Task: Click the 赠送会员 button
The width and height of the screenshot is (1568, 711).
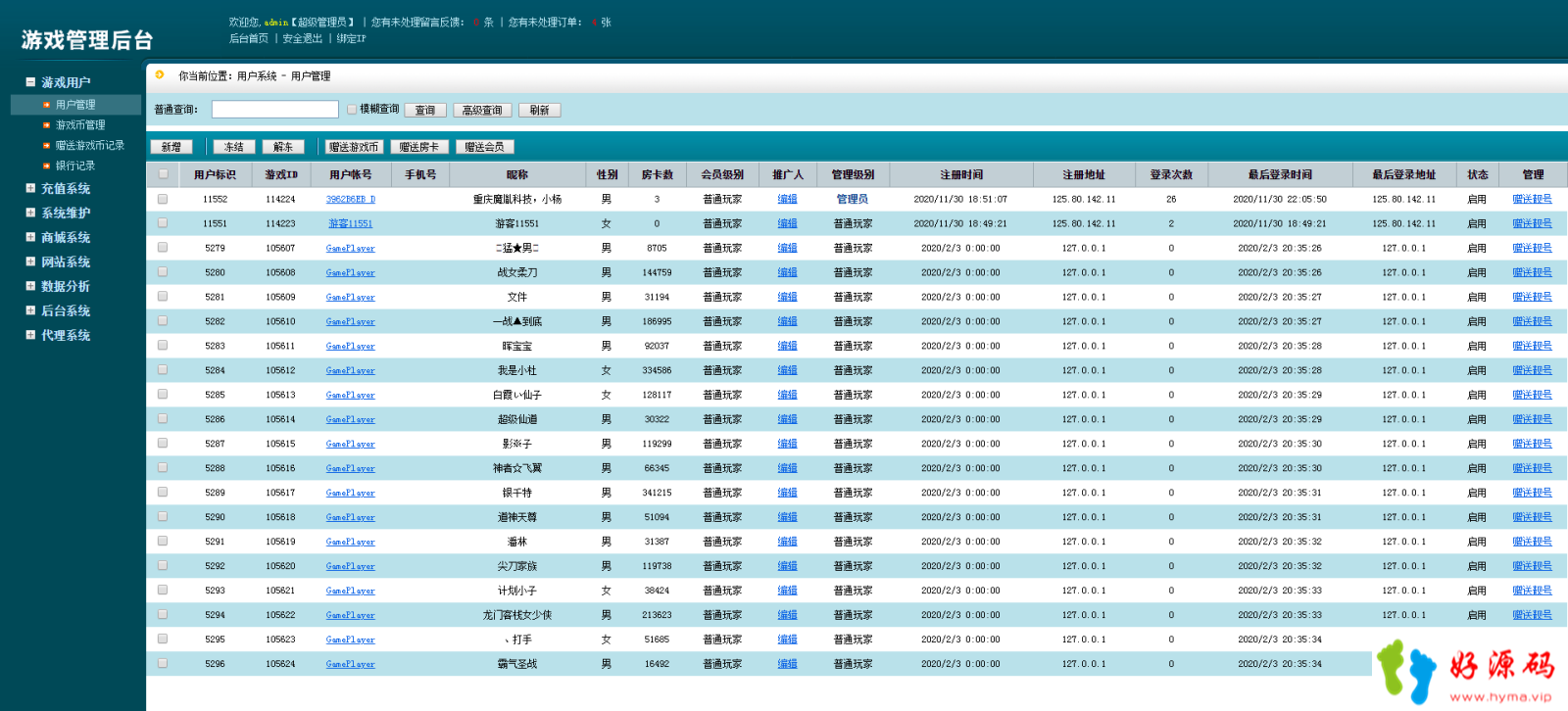Action: pos(485,147)
